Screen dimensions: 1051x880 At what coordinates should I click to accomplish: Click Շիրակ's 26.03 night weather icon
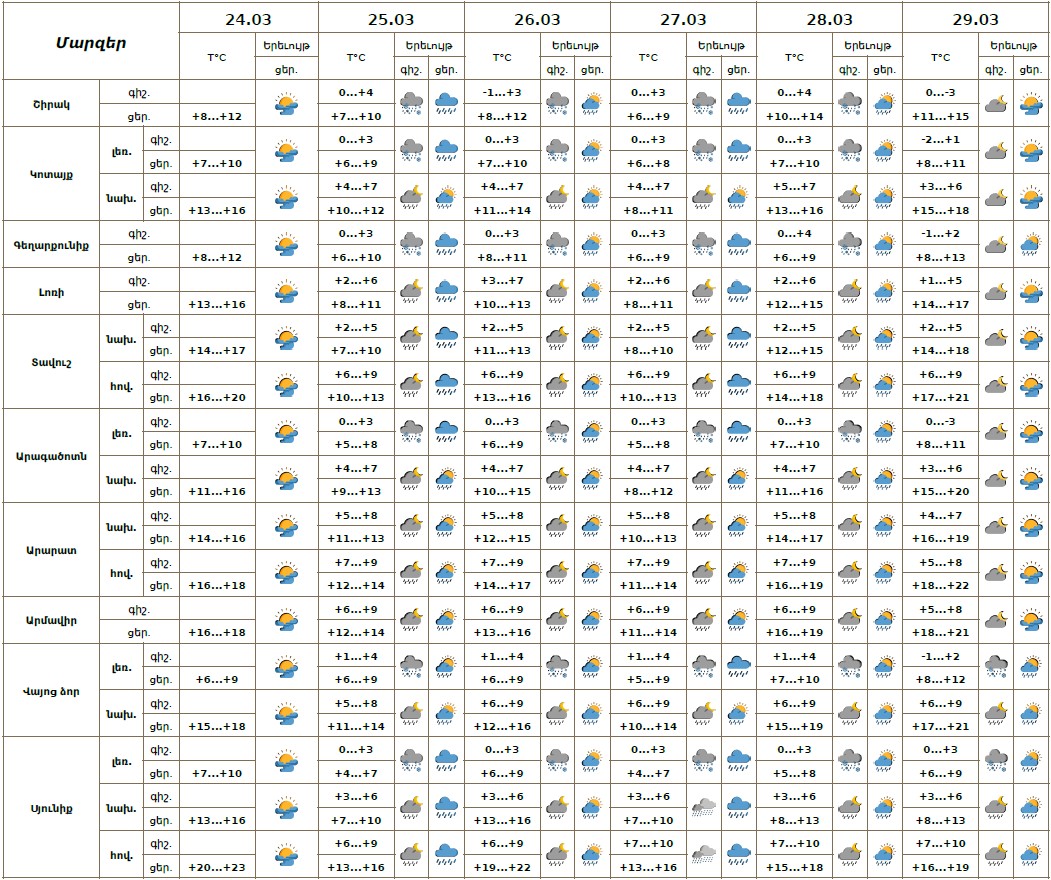(x=557, y=104)
